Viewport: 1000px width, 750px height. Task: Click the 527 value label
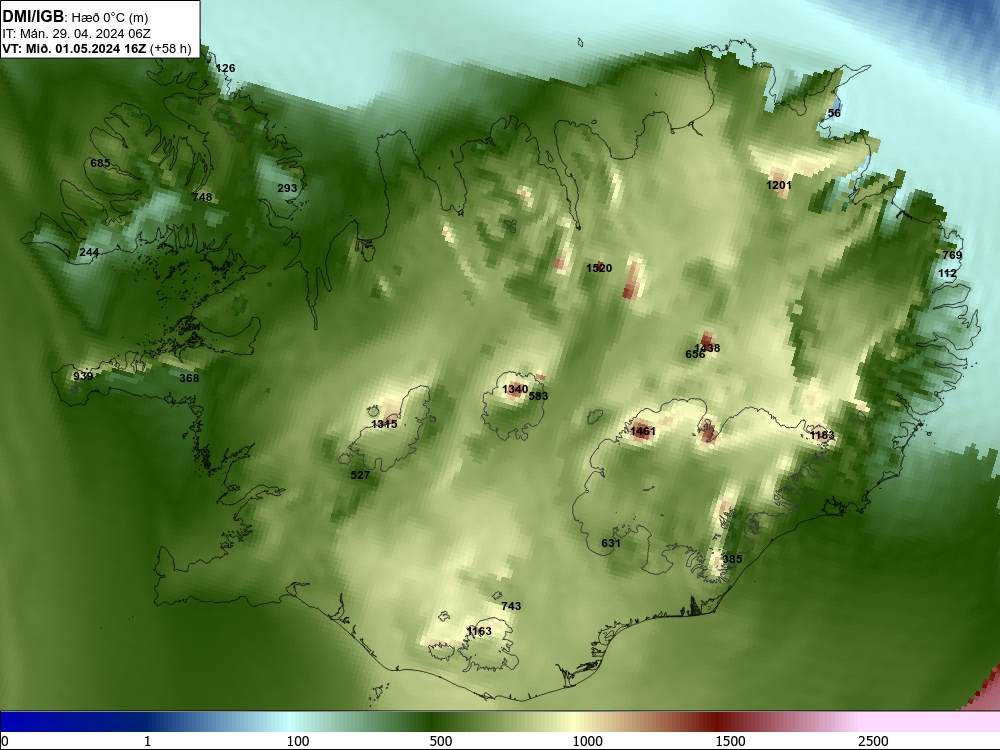point(360,475)
